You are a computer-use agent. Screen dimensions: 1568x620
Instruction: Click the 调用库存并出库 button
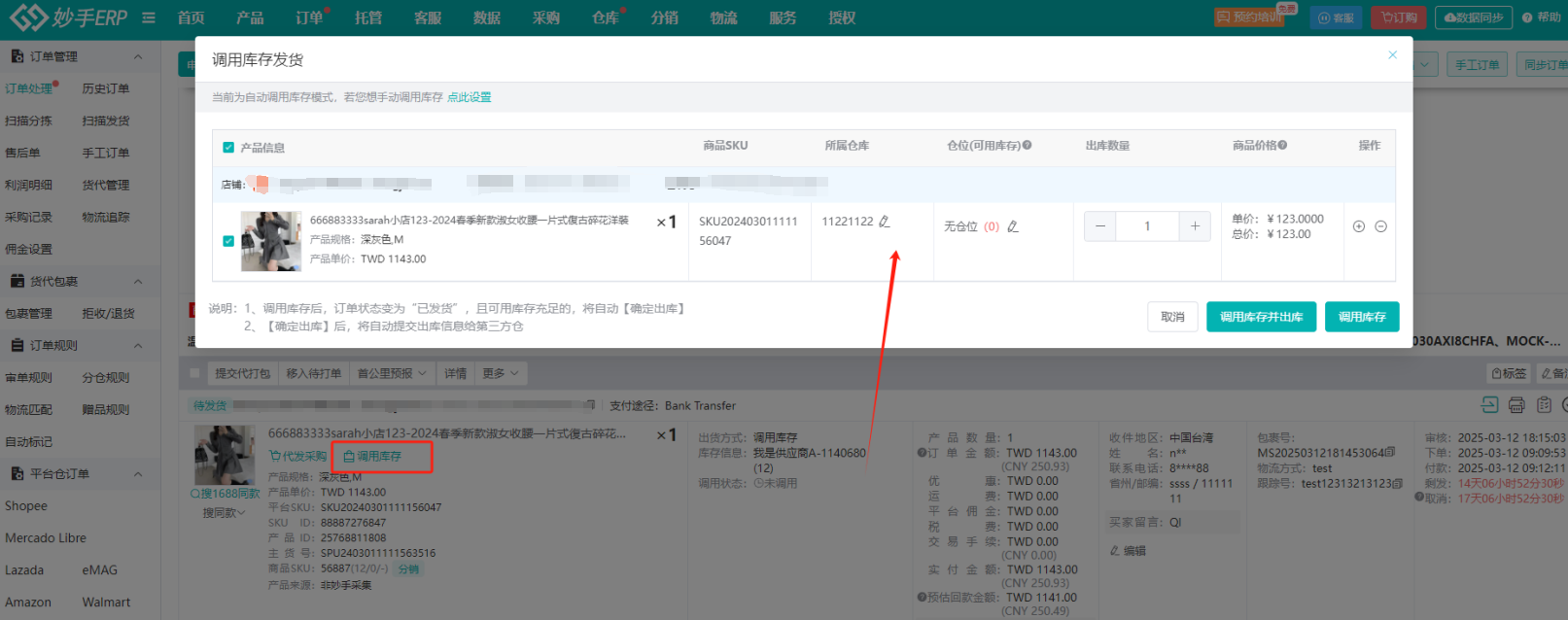coord(1261,317)
